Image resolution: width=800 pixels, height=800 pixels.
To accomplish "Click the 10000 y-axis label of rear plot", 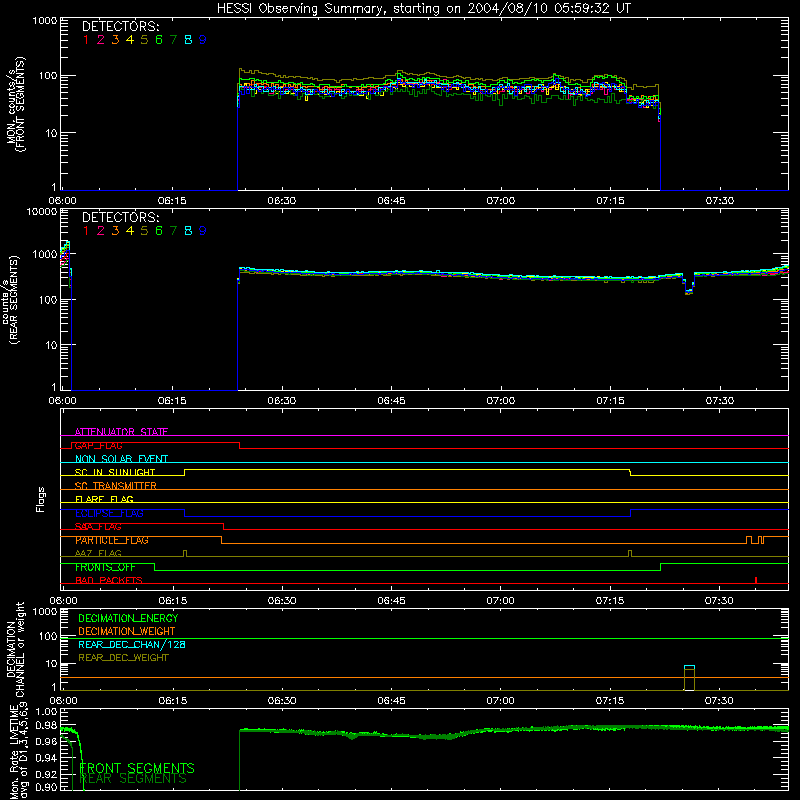I will pos(42,212).
